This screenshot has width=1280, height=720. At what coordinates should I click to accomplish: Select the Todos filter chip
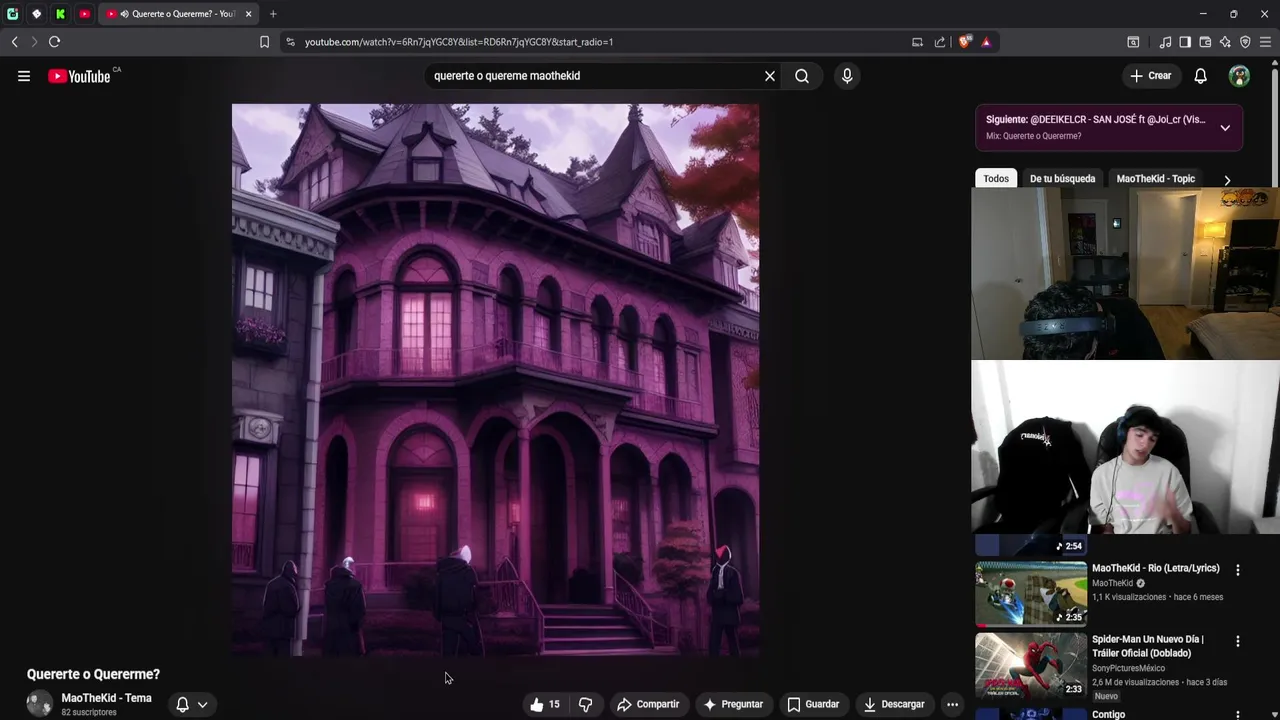(996, 179)
